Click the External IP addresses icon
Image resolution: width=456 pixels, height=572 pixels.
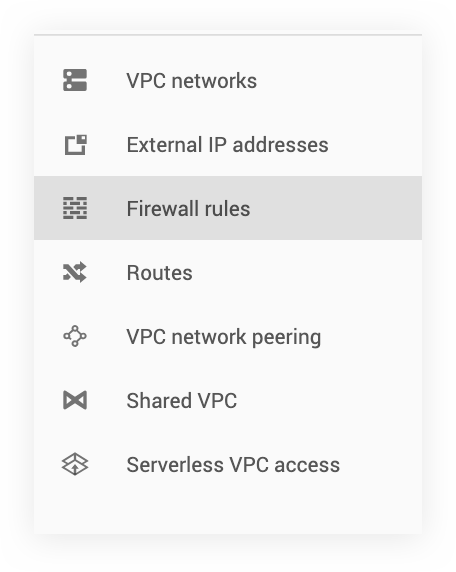(x=76, y=144)
